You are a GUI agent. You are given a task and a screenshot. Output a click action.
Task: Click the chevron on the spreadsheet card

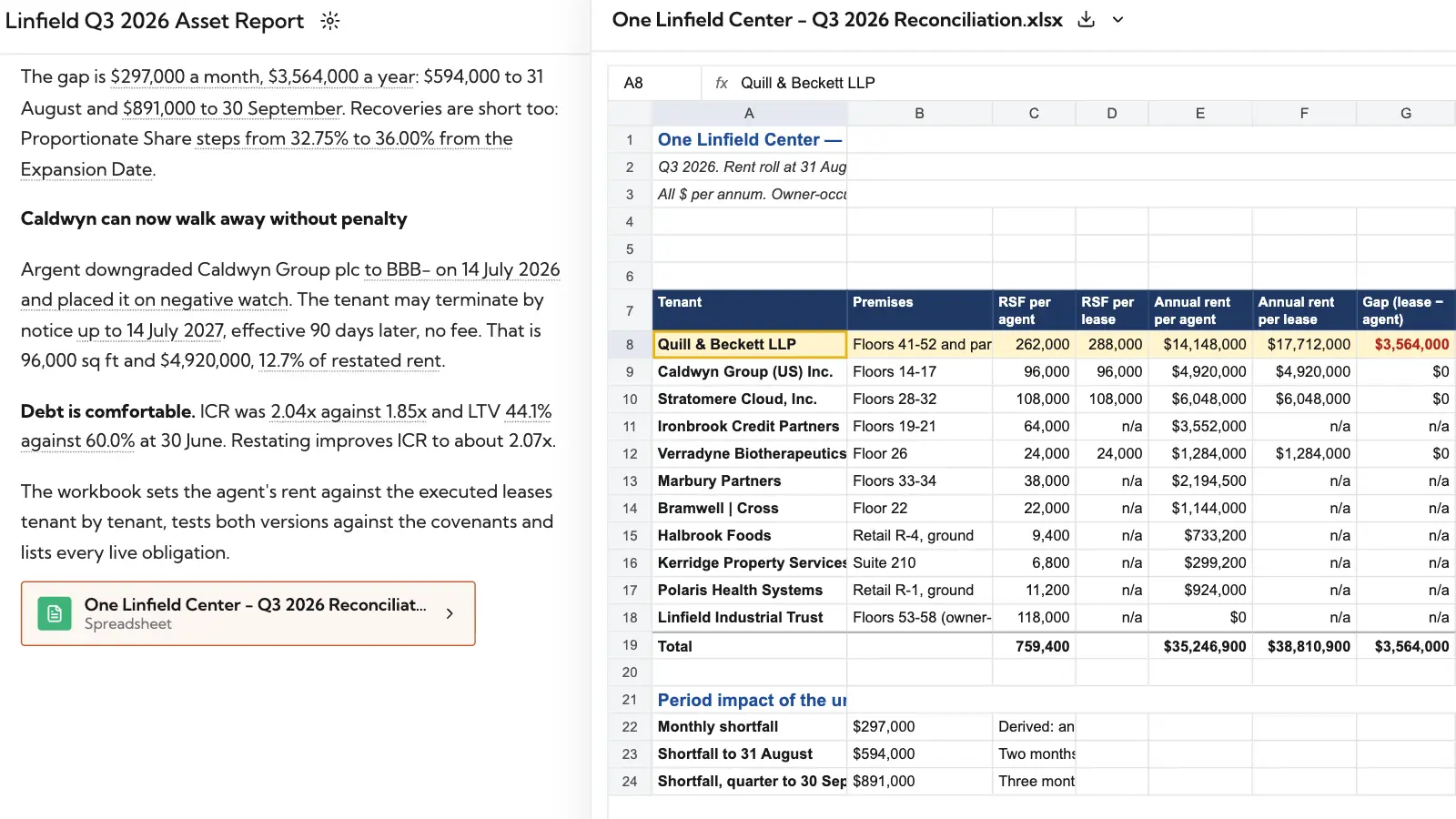(450, 613)
